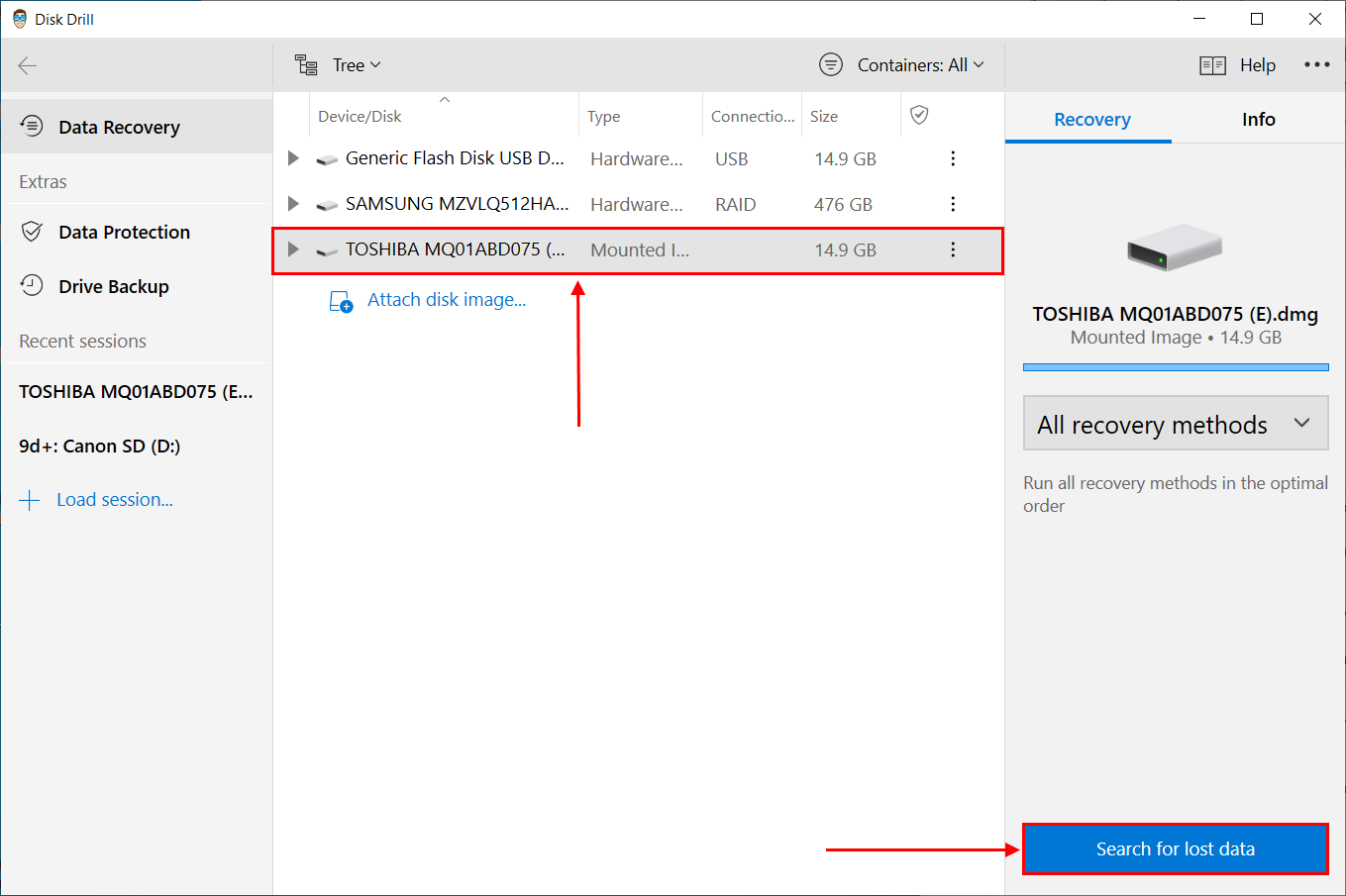Click the shield protection column header icon
The width and height of the screenshot is (1346, 896).
919,115
